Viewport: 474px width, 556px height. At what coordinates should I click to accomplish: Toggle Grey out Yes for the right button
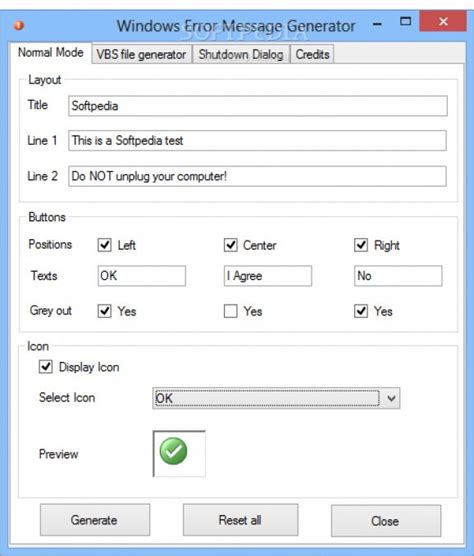point(361,311)
